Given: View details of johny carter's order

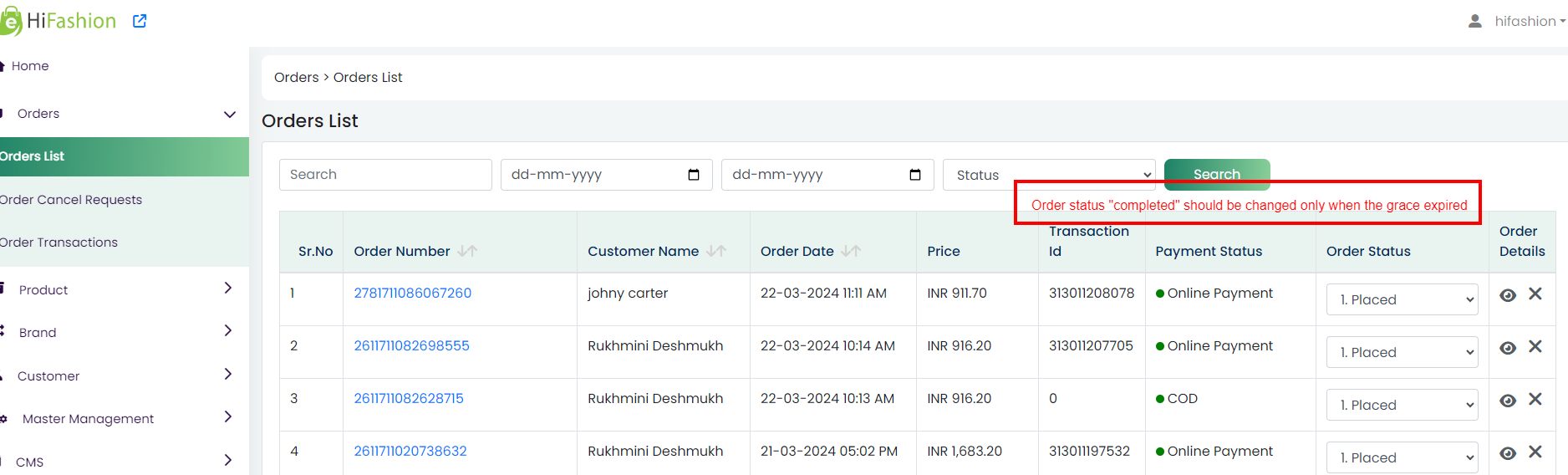Looking at the screenshot, I should (x=1508, y=295).
